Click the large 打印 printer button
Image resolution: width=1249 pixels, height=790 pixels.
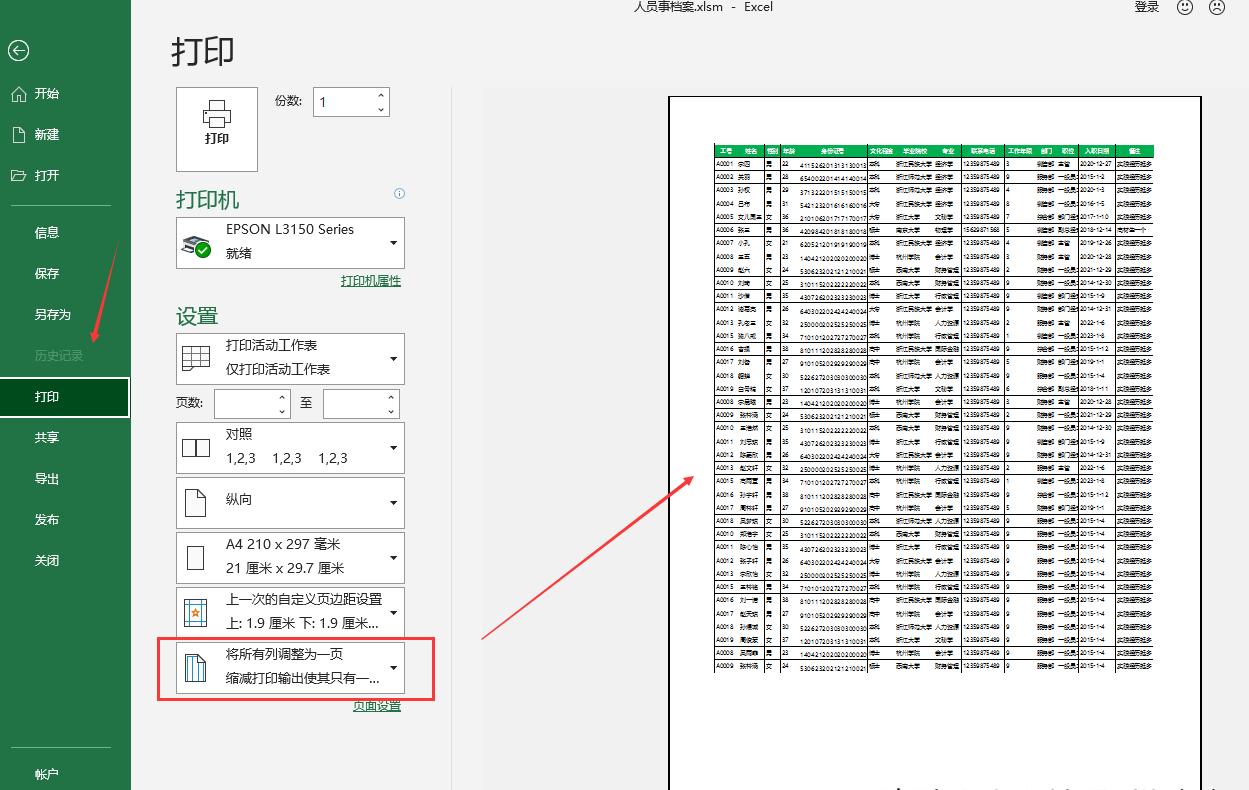pyautogui.click(x=217, y=129)
